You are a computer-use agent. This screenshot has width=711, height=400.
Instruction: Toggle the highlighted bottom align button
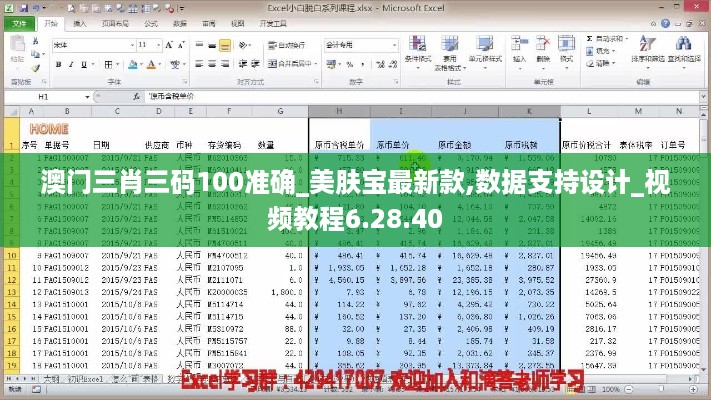225,45
